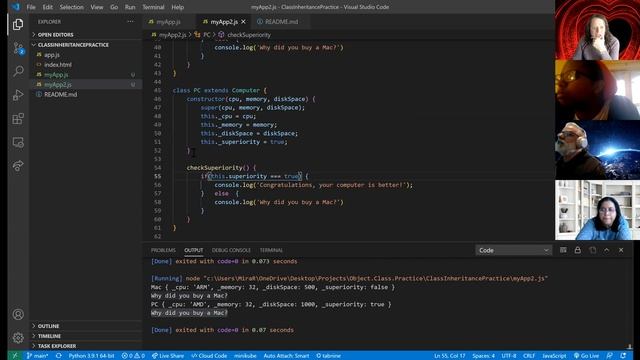This screenshot has height=360, width=640.
Task: Open the Live Share activity icon
Action: pos(18,166)
